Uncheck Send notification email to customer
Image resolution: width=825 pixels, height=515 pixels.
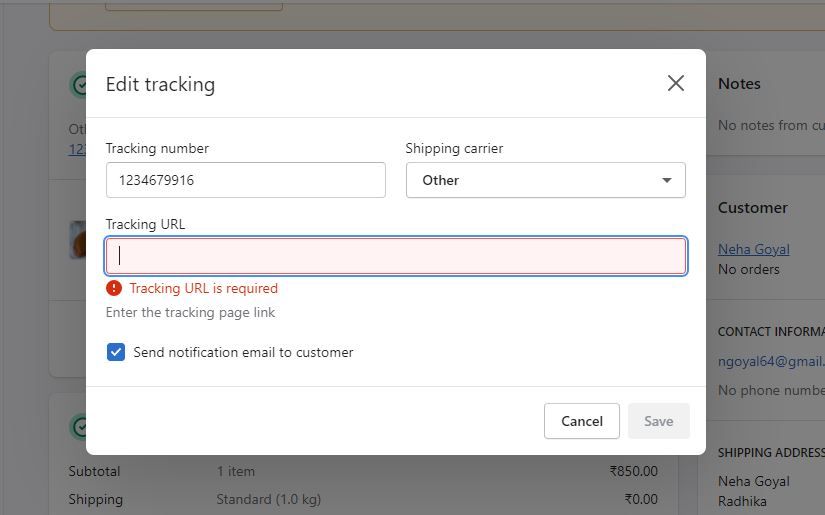click(x=116, y=352)
